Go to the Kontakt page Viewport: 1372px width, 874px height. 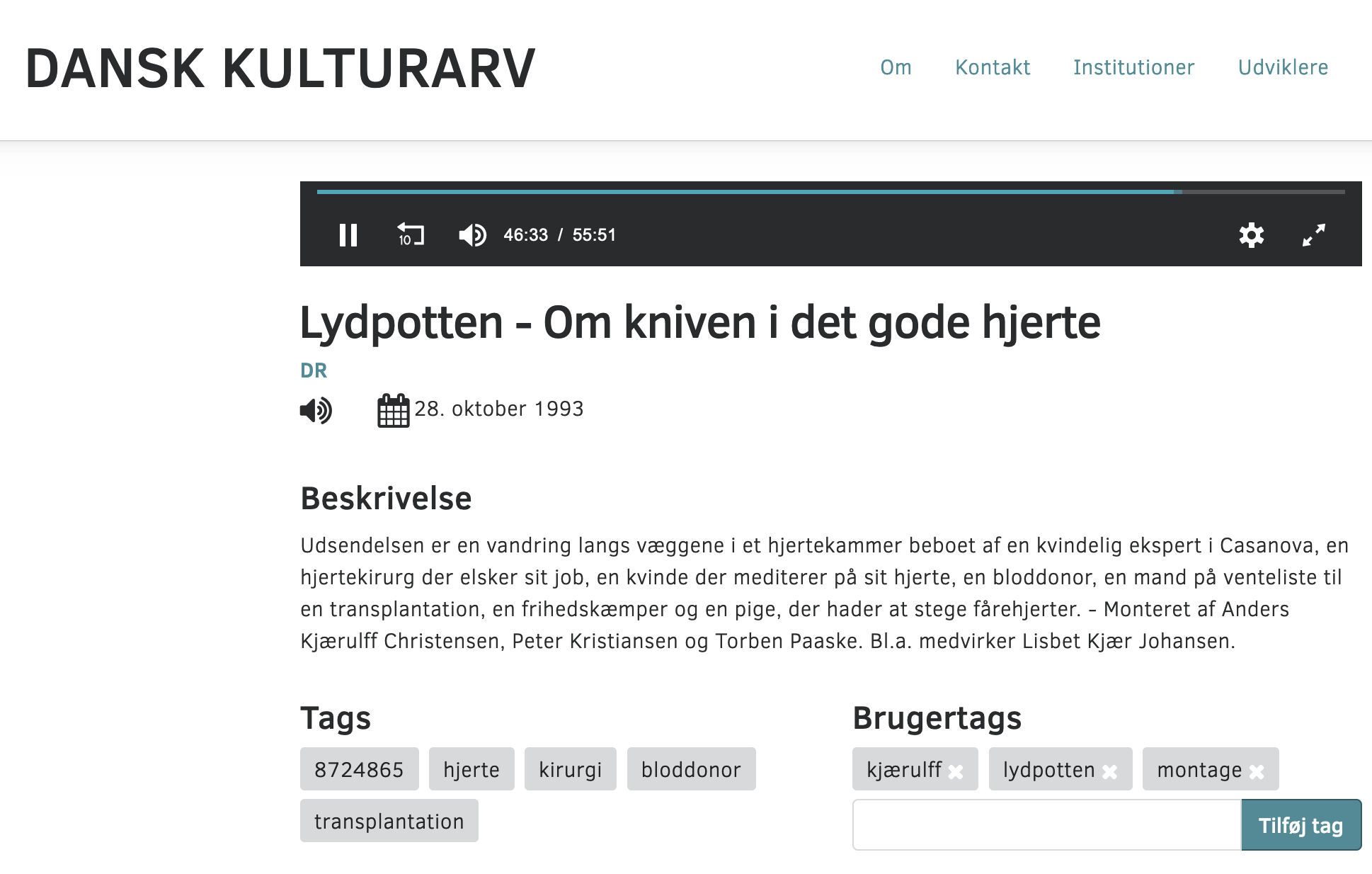click(x=993, y=67)
